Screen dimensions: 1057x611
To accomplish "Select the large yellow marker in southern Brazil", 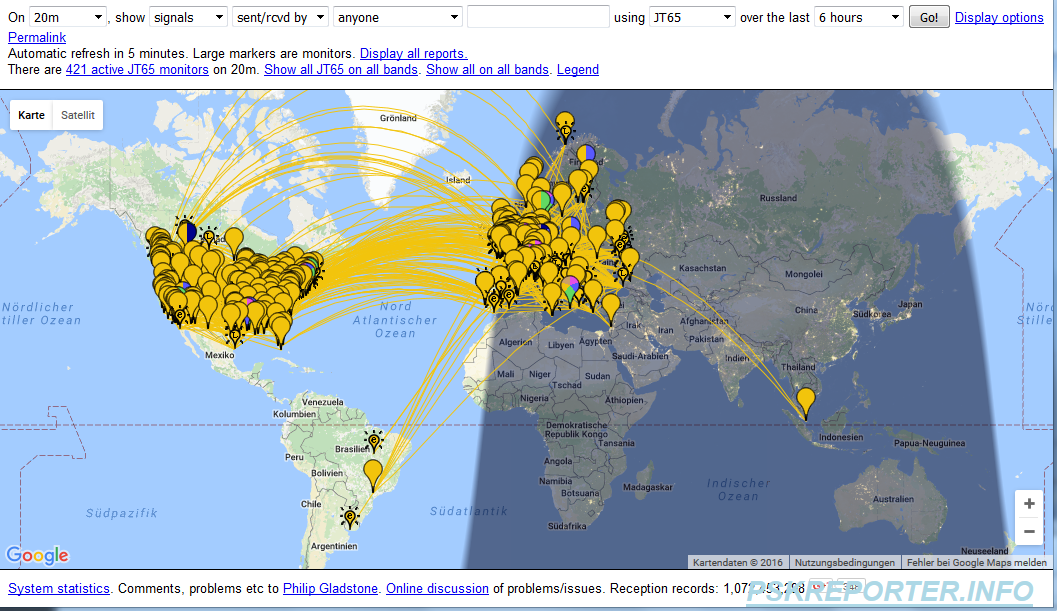I will pos(373,473).
